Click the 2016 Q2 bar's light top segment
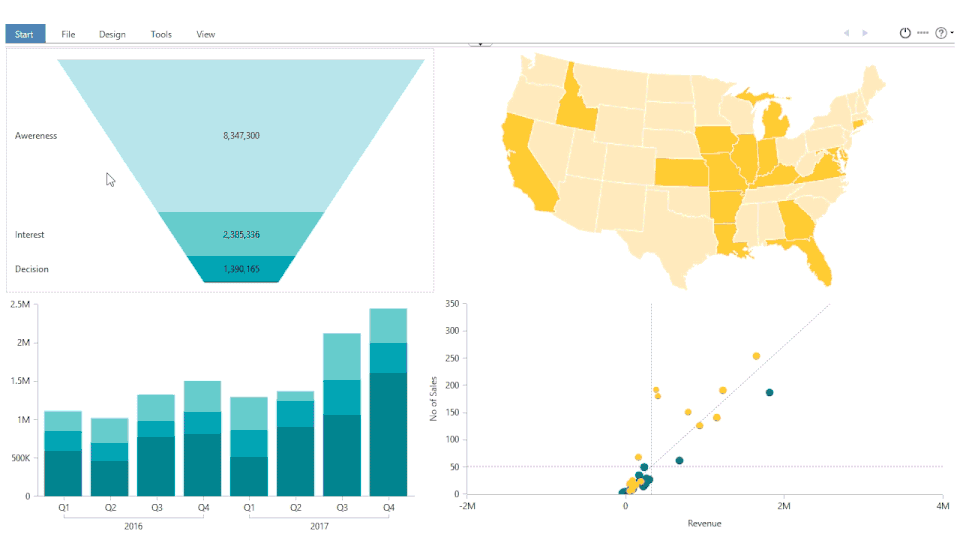Screen dimensions: 960x540 tap(110, 431)
